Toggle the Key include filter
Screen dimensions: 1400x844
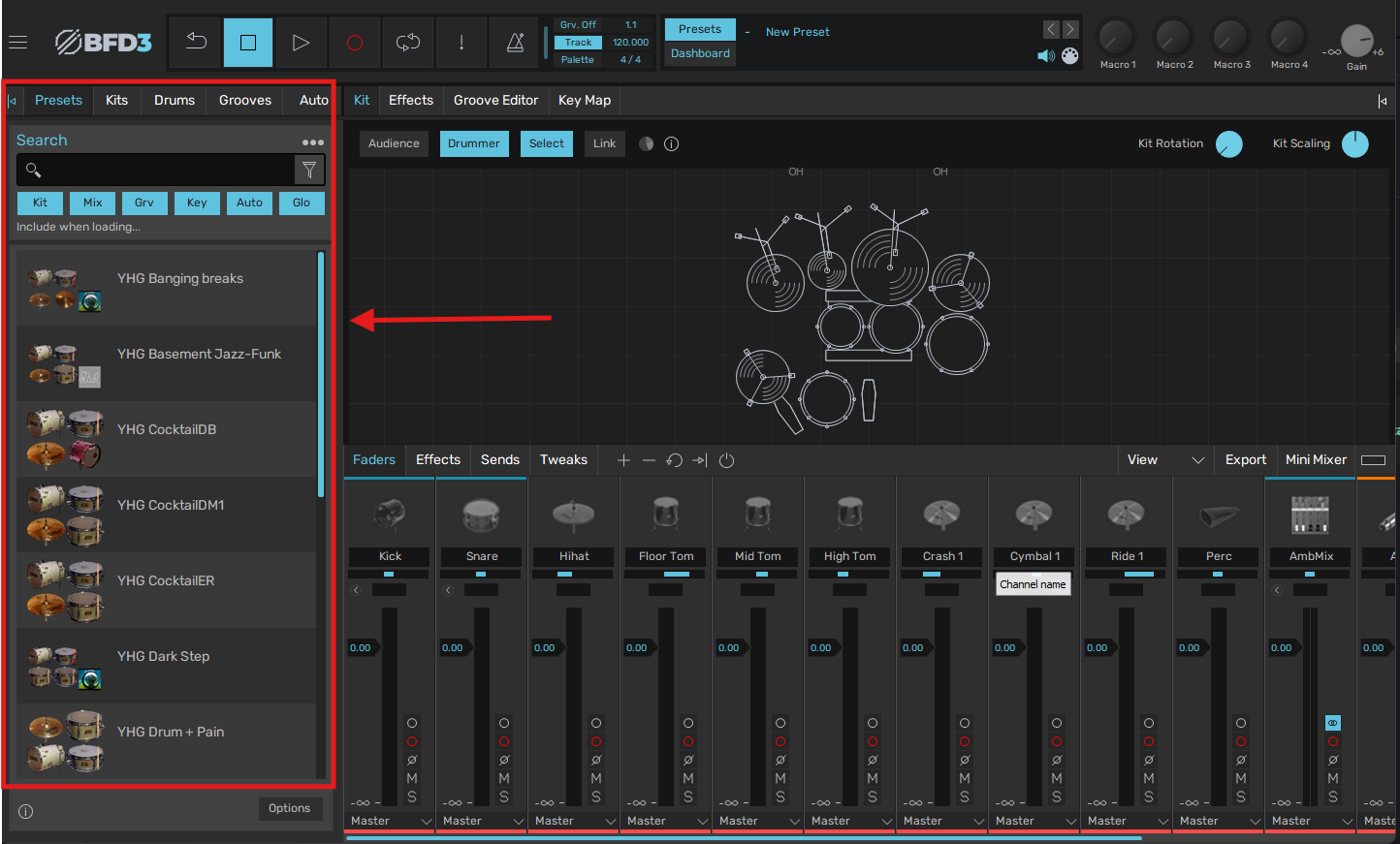[197, 203]
